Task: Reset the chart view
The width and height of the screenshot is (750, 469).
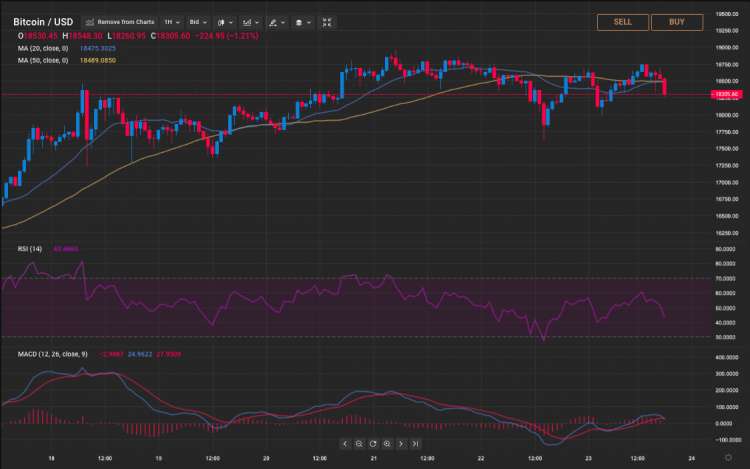Action: pos(373,444)
